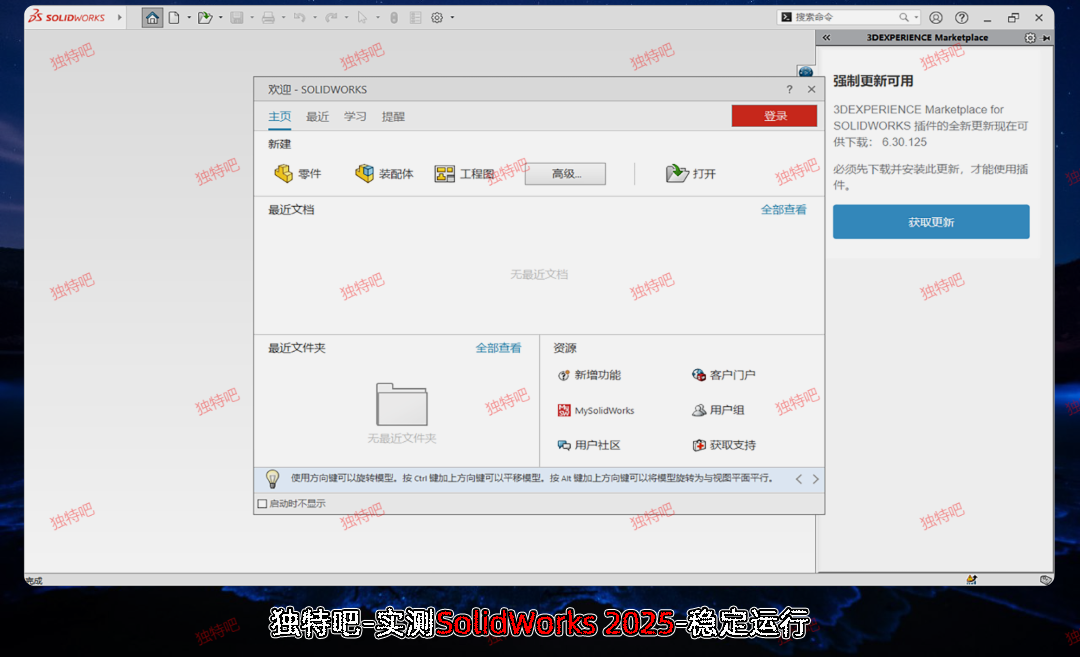Toggle the Marketplace panel auto-hide pin
Screen dimensions: 1080x657
1046,38
